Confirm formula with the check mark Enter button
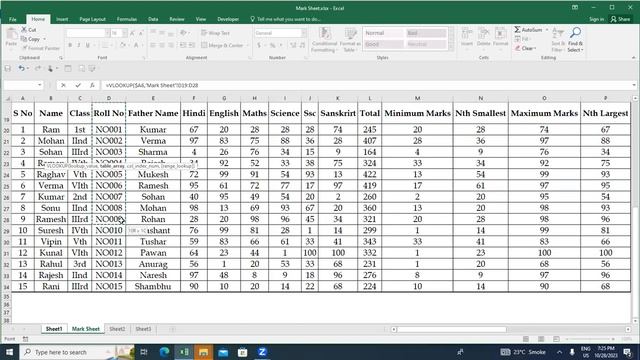 (78, 85)
